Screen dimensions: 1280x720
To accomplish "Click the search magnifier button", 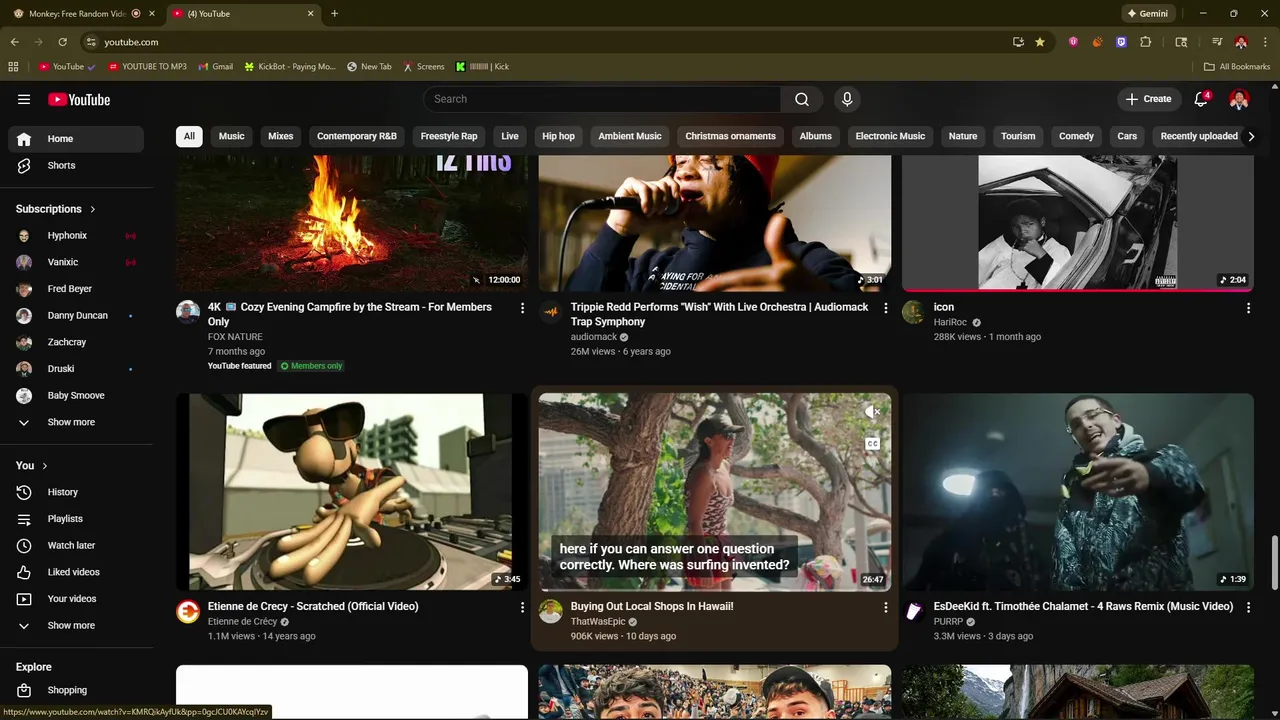I will (802, 99).
